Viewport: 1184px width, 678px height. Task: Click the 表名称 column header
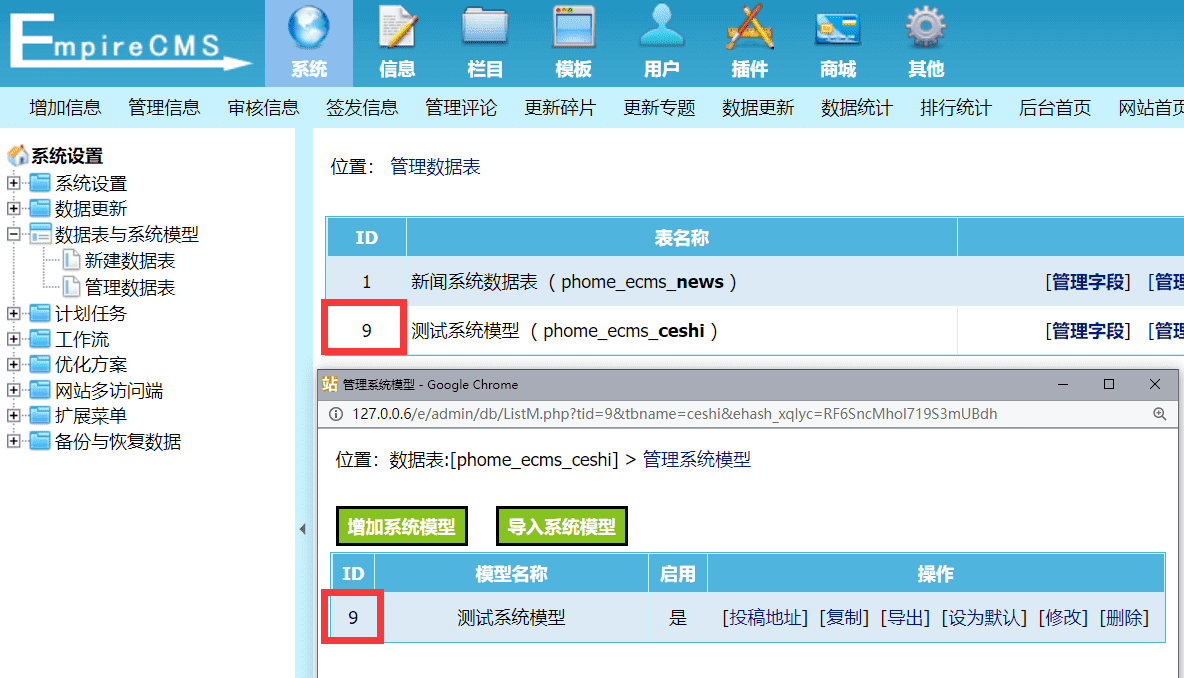pyautogui.click(x=681, y=238)
